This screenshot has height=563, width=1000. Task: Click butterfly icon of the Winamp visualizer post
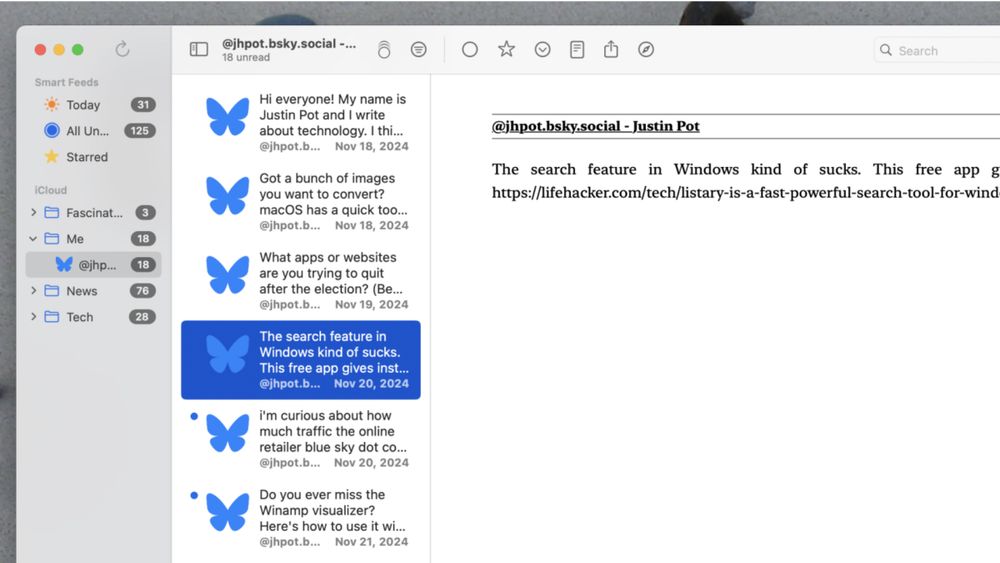pyautogui.click(x=228, y=511)
